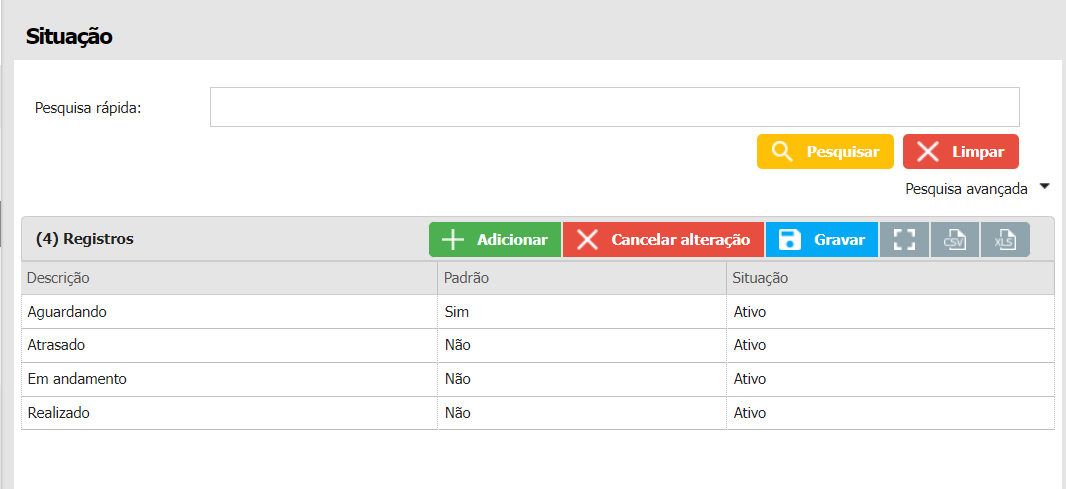Viewport: 1066px width, 489px height.
Task: Export records as XLS spreadsheet
Action: pyautogui.click(x=1005, y=240)
